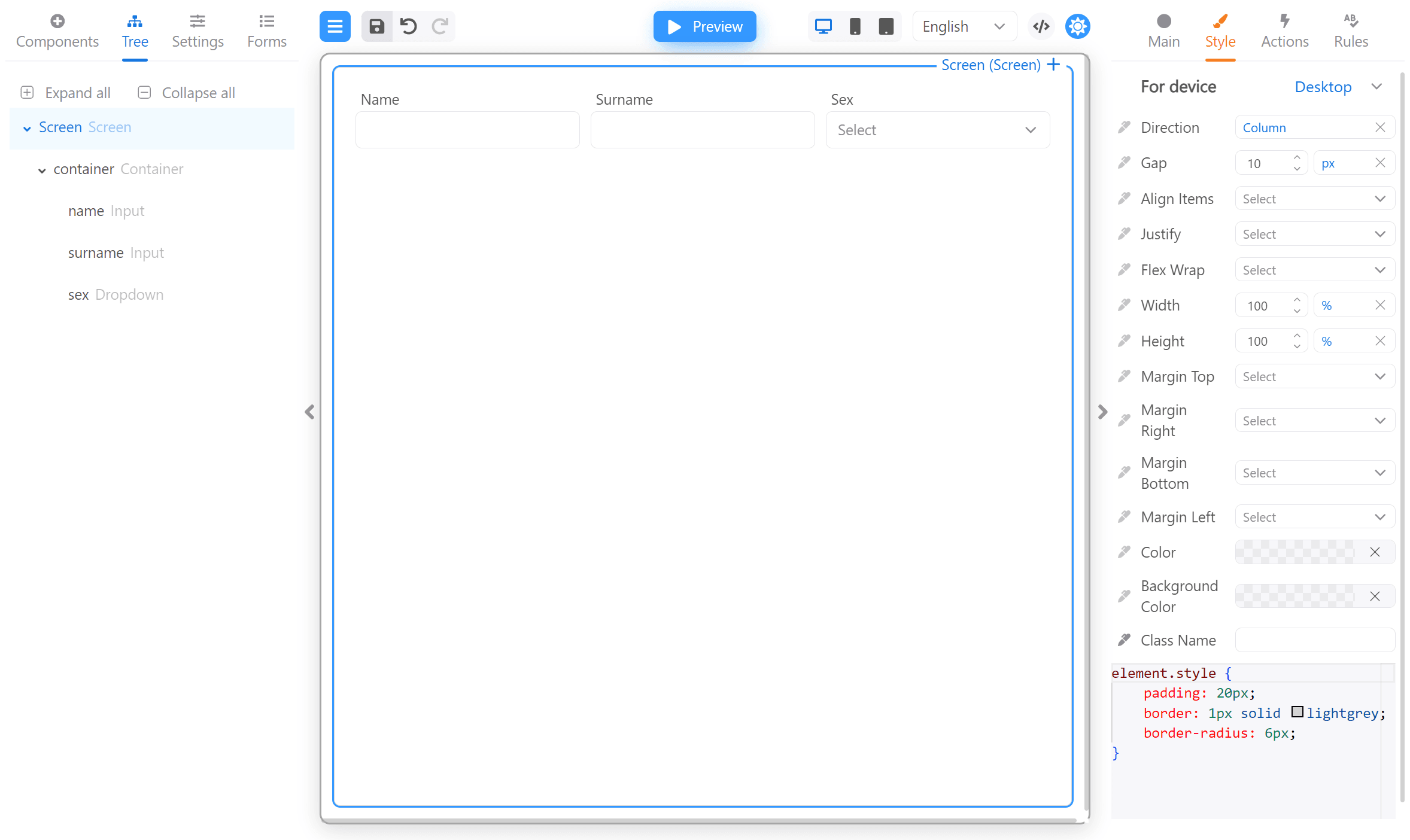This screenshot has width=1410, height=840.
Task: Undo the last change
Action: (x=408, y=26)
